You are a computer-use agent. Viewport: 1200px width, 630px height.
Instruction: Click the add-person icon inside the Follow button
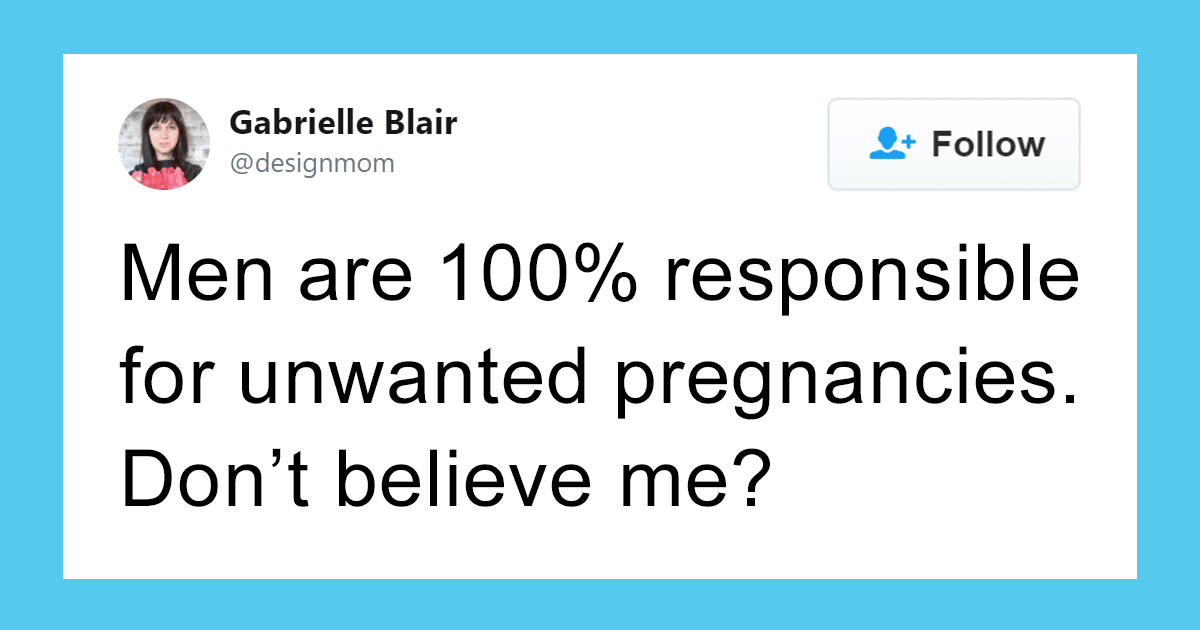(892, 144)
